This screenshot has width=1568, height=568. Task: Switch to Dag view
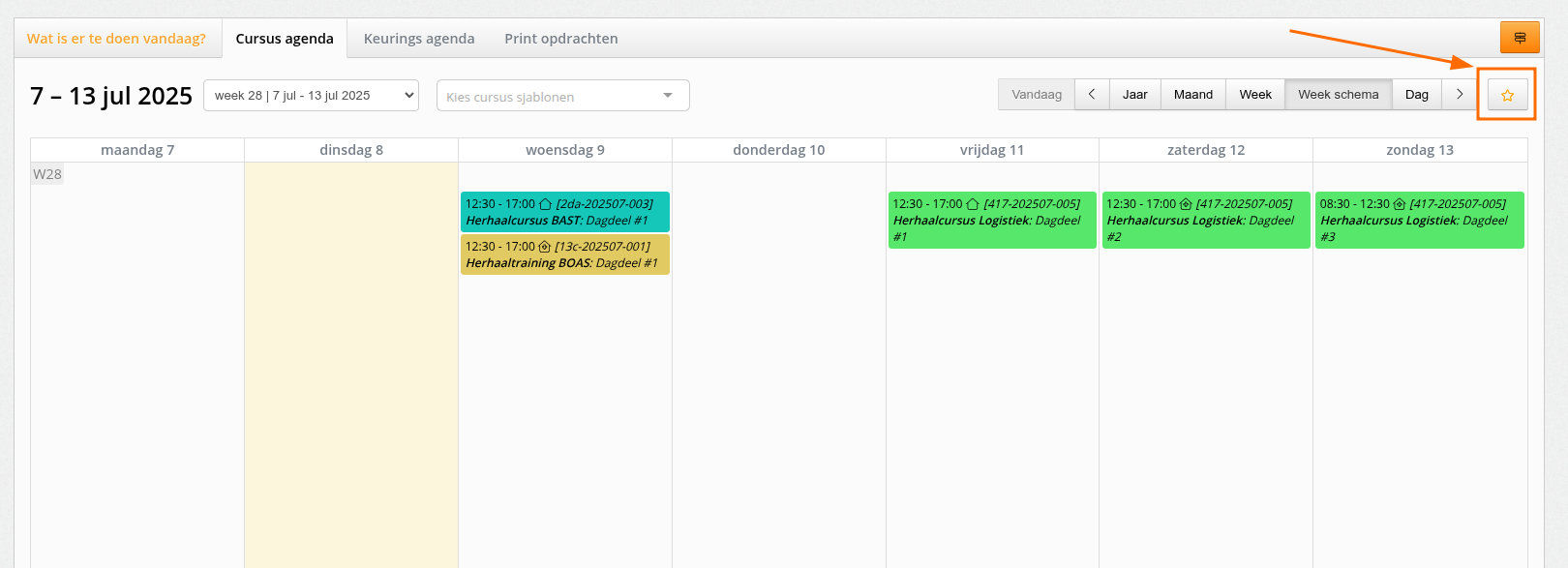click(1417, 94)
